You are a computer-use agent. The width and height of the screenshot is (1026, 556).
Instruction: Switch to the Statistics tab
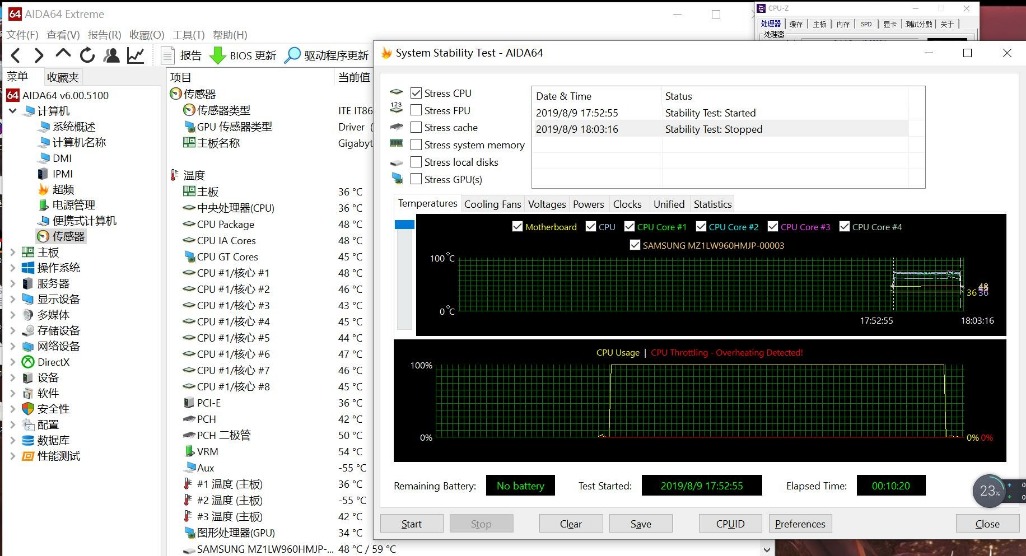(713, 204)
